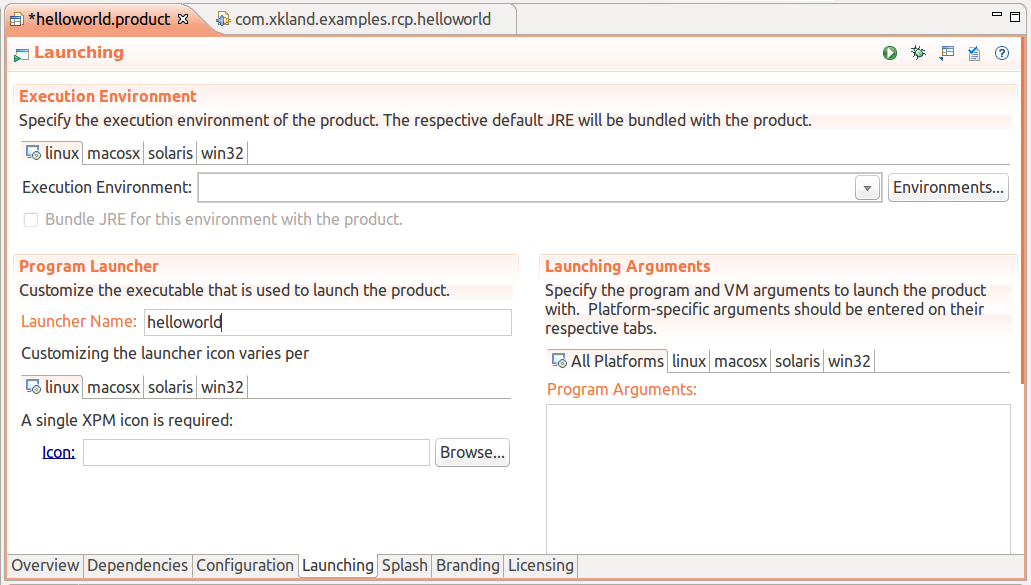The width and height of the screenshot is (1031, 585).
Task: Click into the Launcher Name text field
Action: coord(327,322)
